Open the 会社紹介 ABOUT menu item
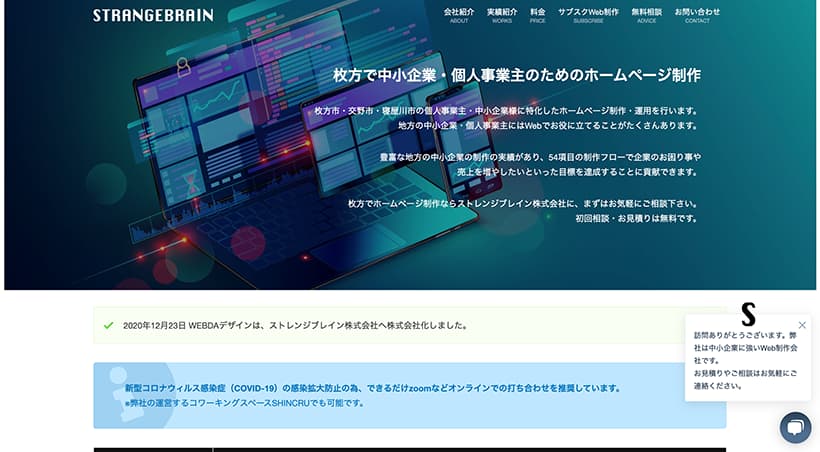The image size is (820, 452). (x=459, y=15)
